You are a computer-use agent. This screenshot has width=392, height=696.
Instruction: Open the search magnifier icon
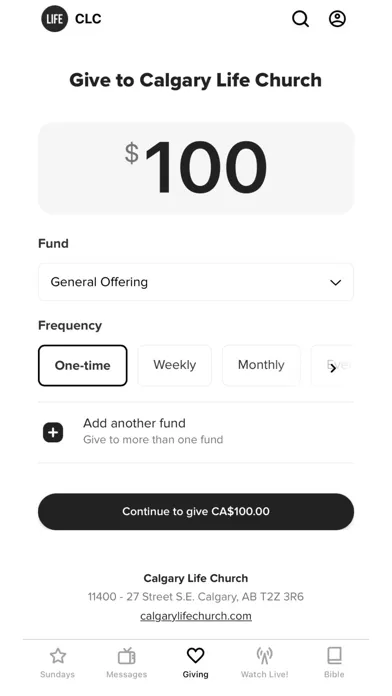pyautogui.click(x=300, y=19)
